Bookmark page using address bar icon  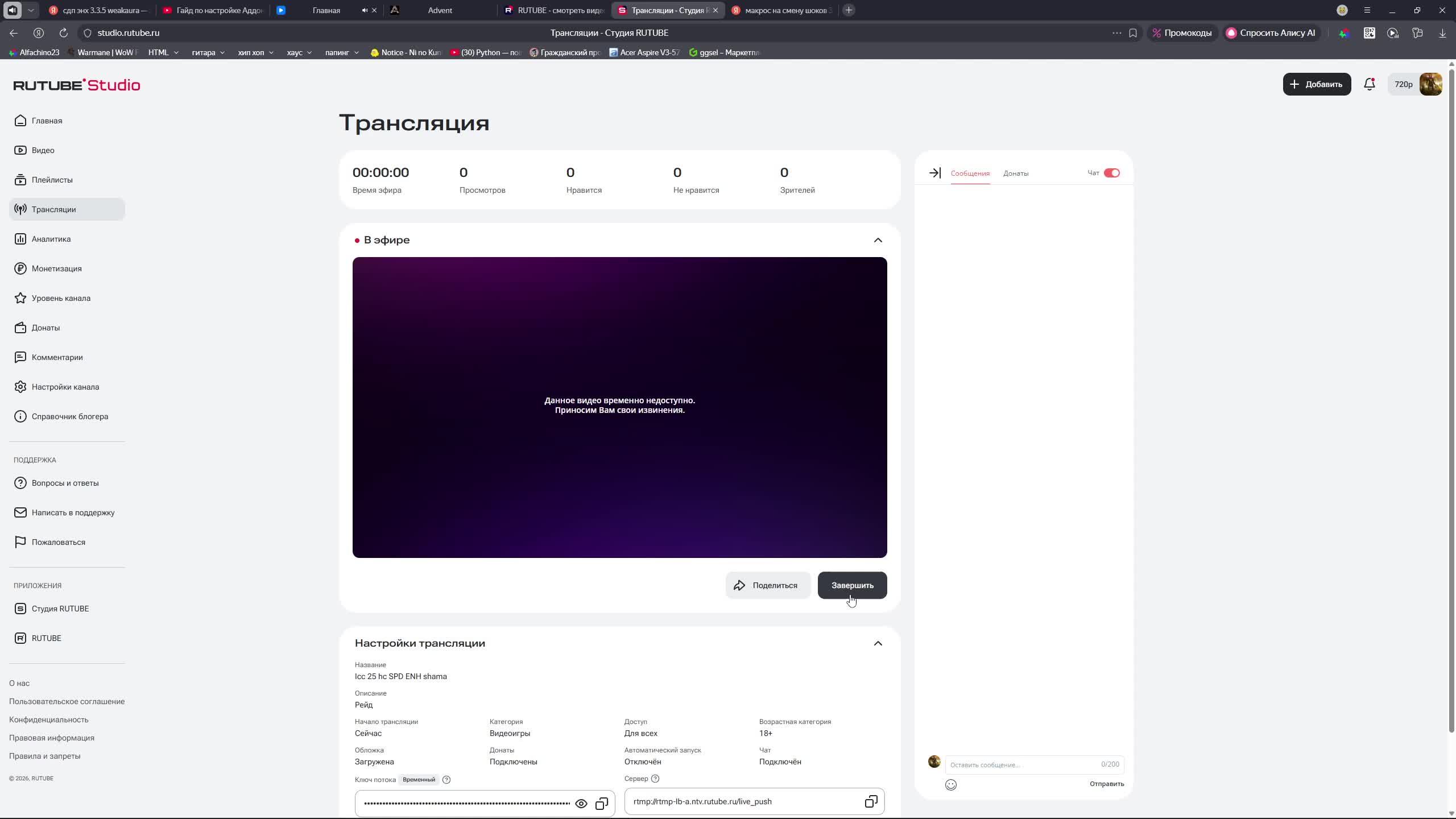point(1133,33)
